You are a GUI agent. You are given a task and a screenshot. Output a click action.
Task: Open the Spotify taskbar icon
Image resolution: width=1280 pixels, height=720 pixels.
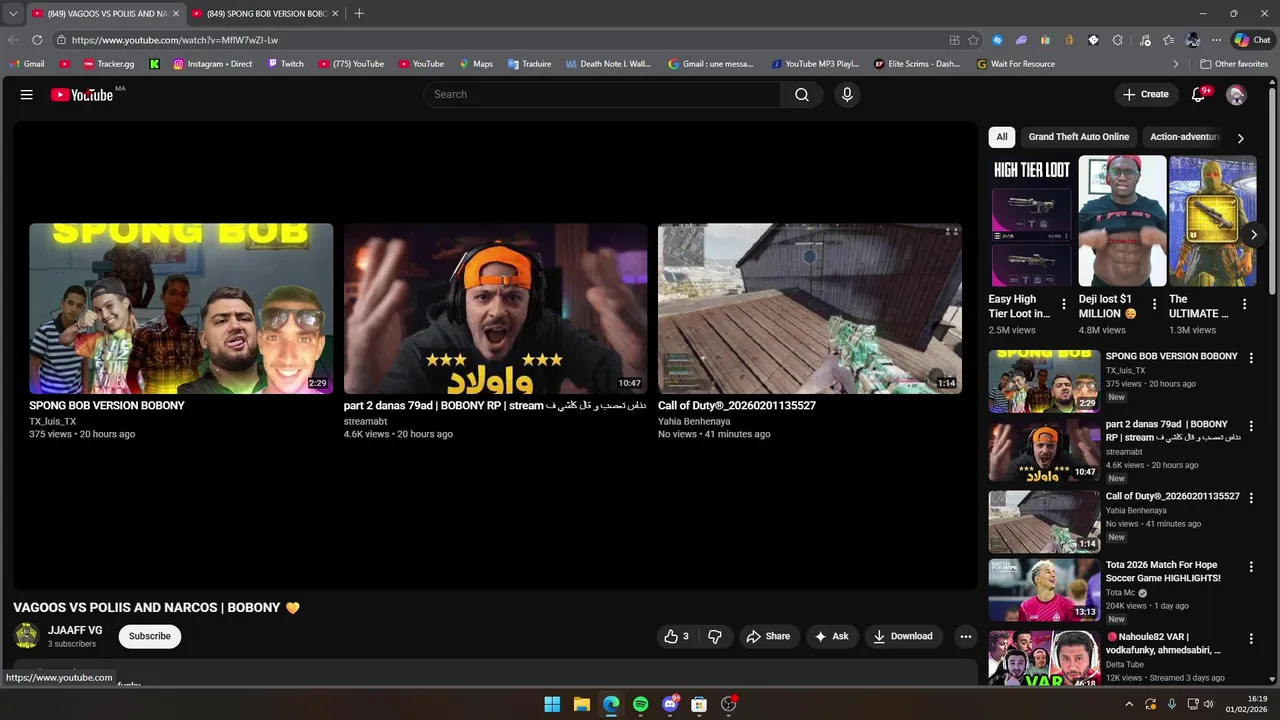[641, 704]
